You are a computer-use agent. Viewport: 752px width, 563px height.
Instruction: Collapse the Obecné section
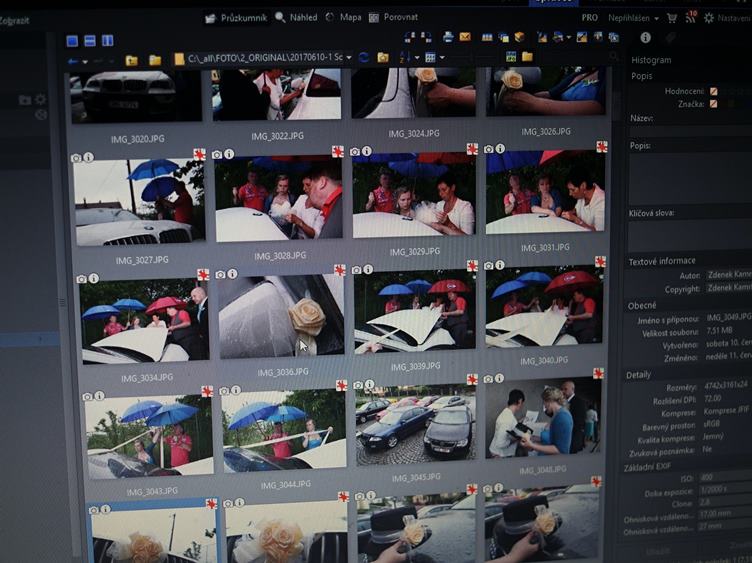coord(642,305)
